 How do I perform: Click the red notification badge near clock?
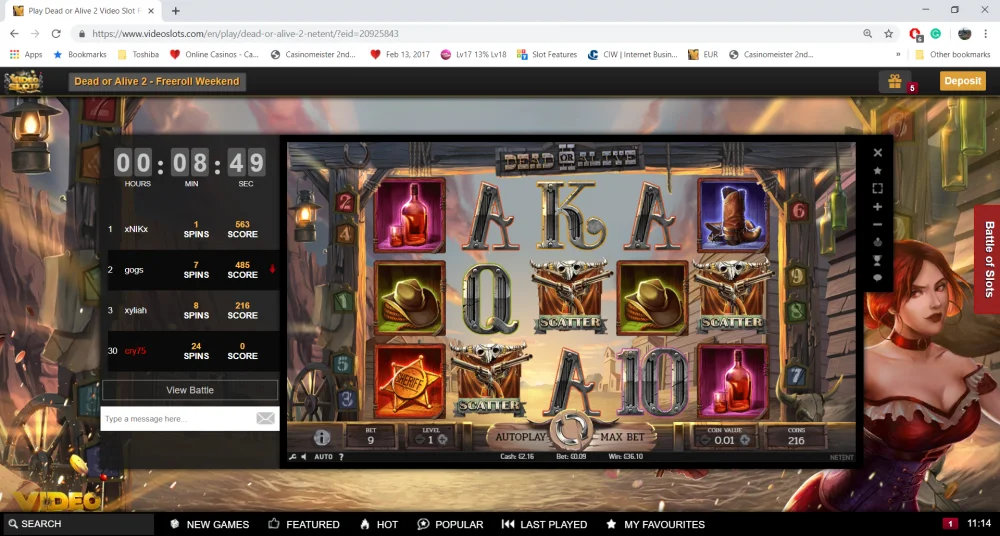click(x=950, y=524)
